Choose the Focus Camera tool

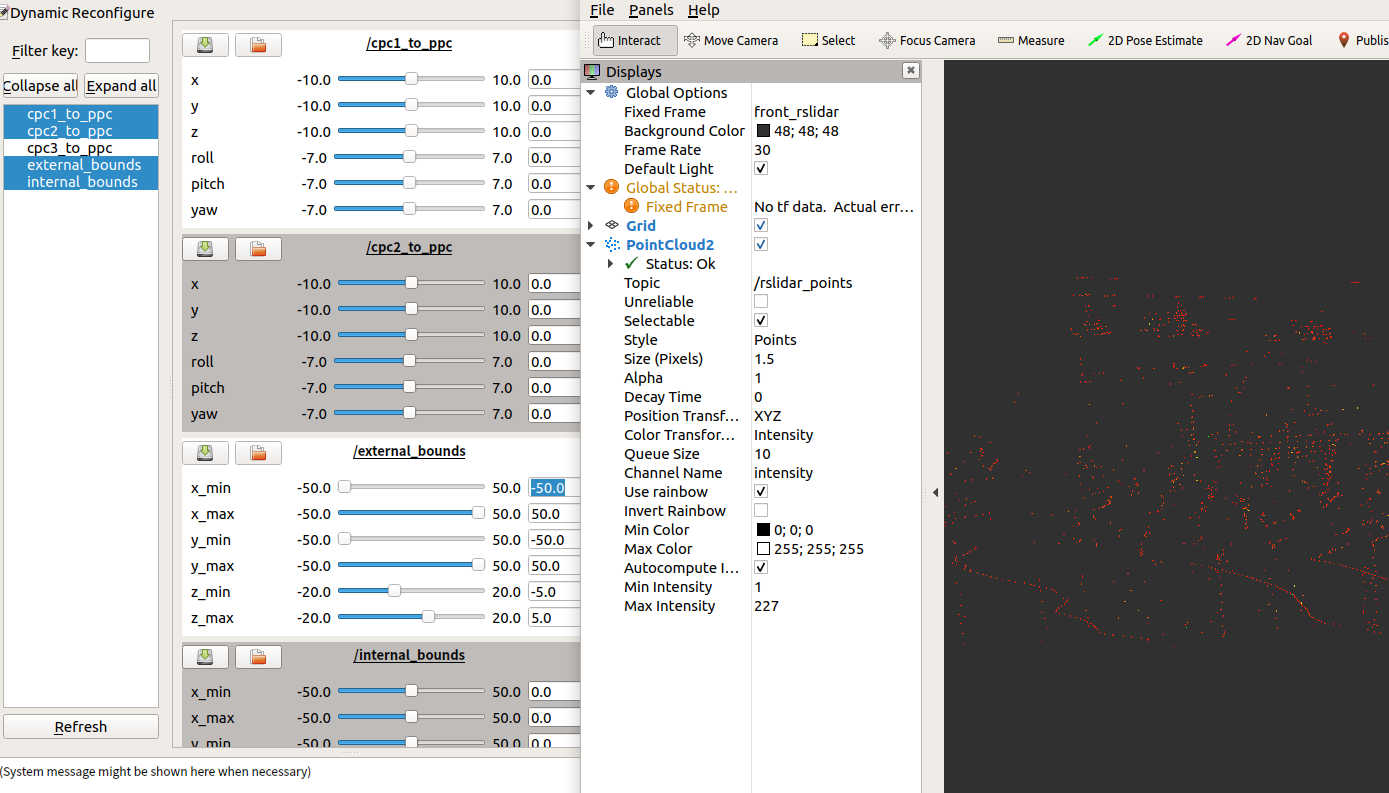point(927,40)
